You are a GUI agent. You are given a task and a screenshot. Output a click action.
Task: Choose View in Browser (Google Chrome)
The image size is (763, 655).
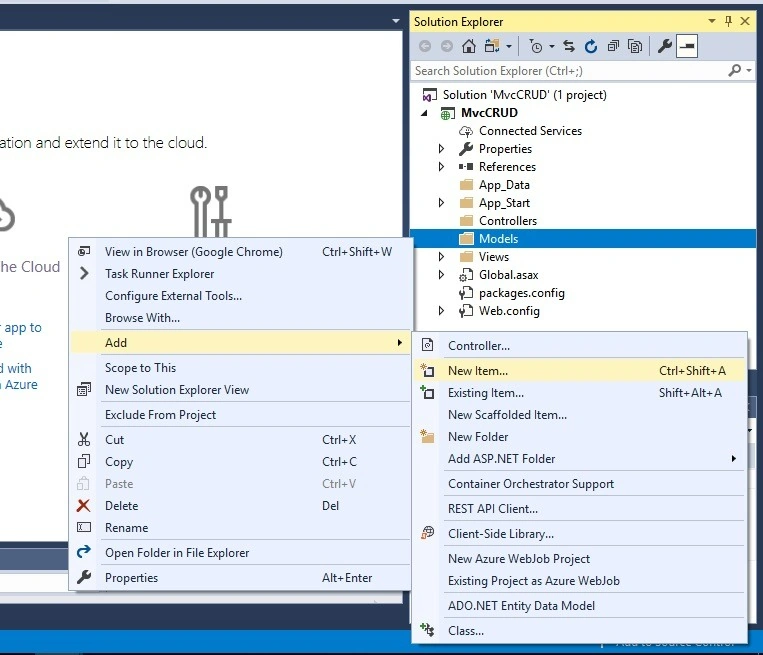click(x=240, y=252)
